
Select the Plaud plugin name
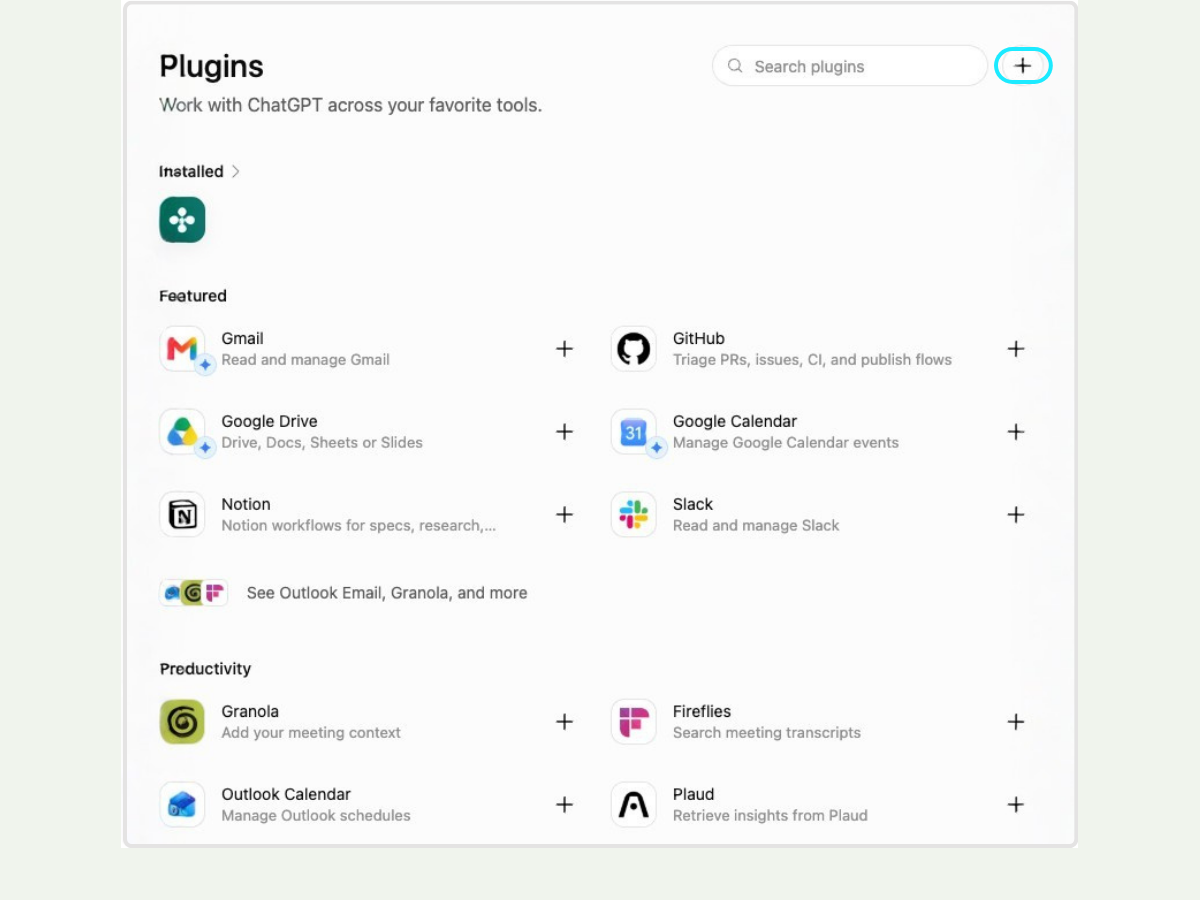(694, 795)
